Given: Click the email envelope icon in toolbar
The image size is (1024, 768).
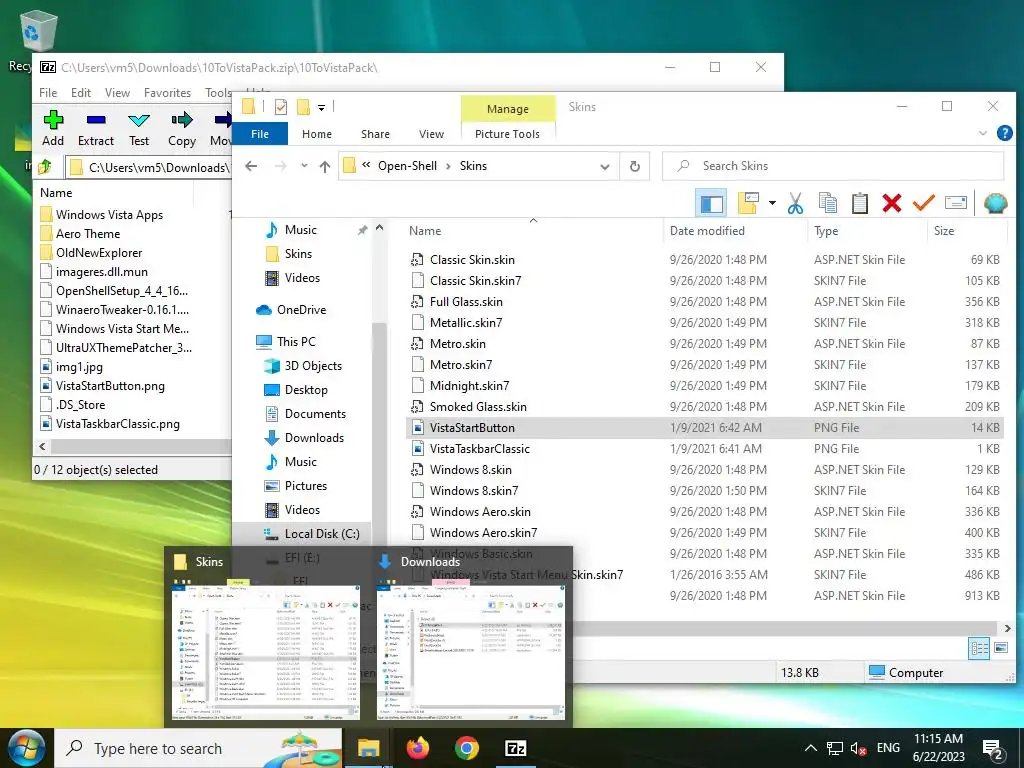Looking at the screenshot, I should pyautogui.click(x=955, y=203).
